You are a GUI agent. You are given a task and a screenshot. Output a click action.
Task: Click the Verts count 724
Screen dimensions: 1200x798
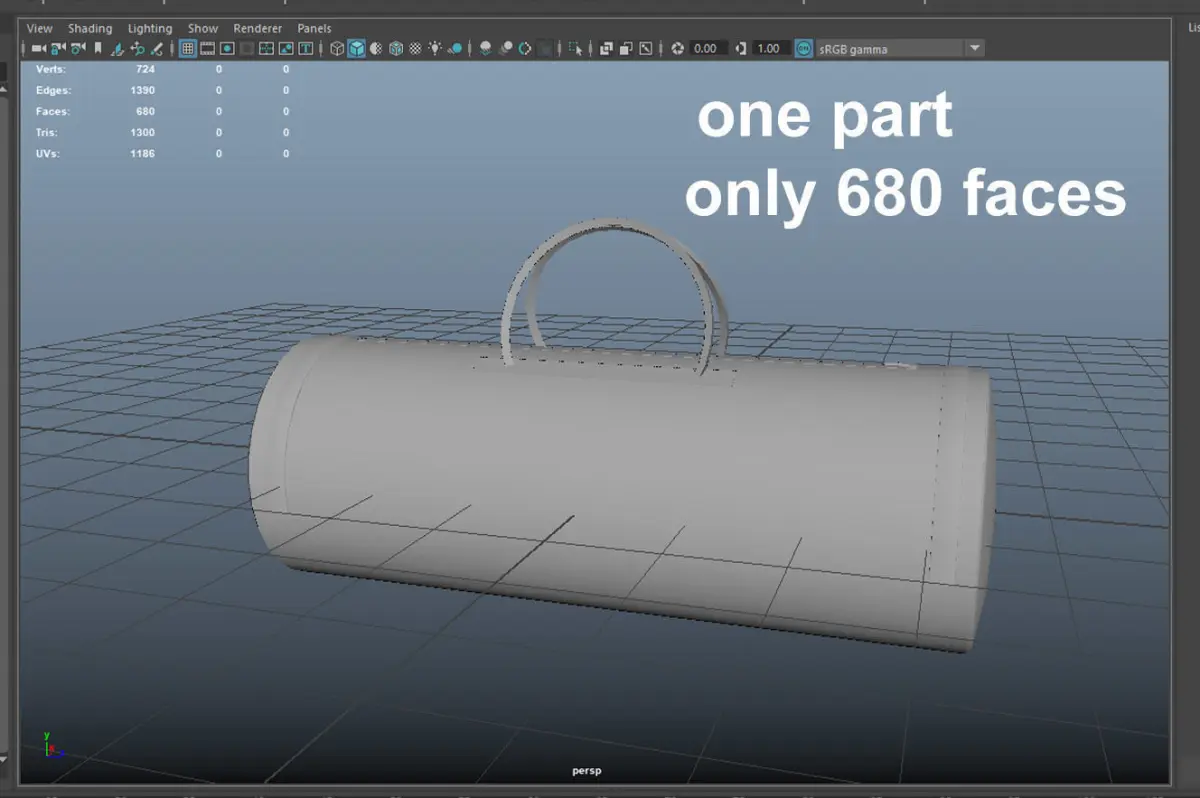point(145,69)
